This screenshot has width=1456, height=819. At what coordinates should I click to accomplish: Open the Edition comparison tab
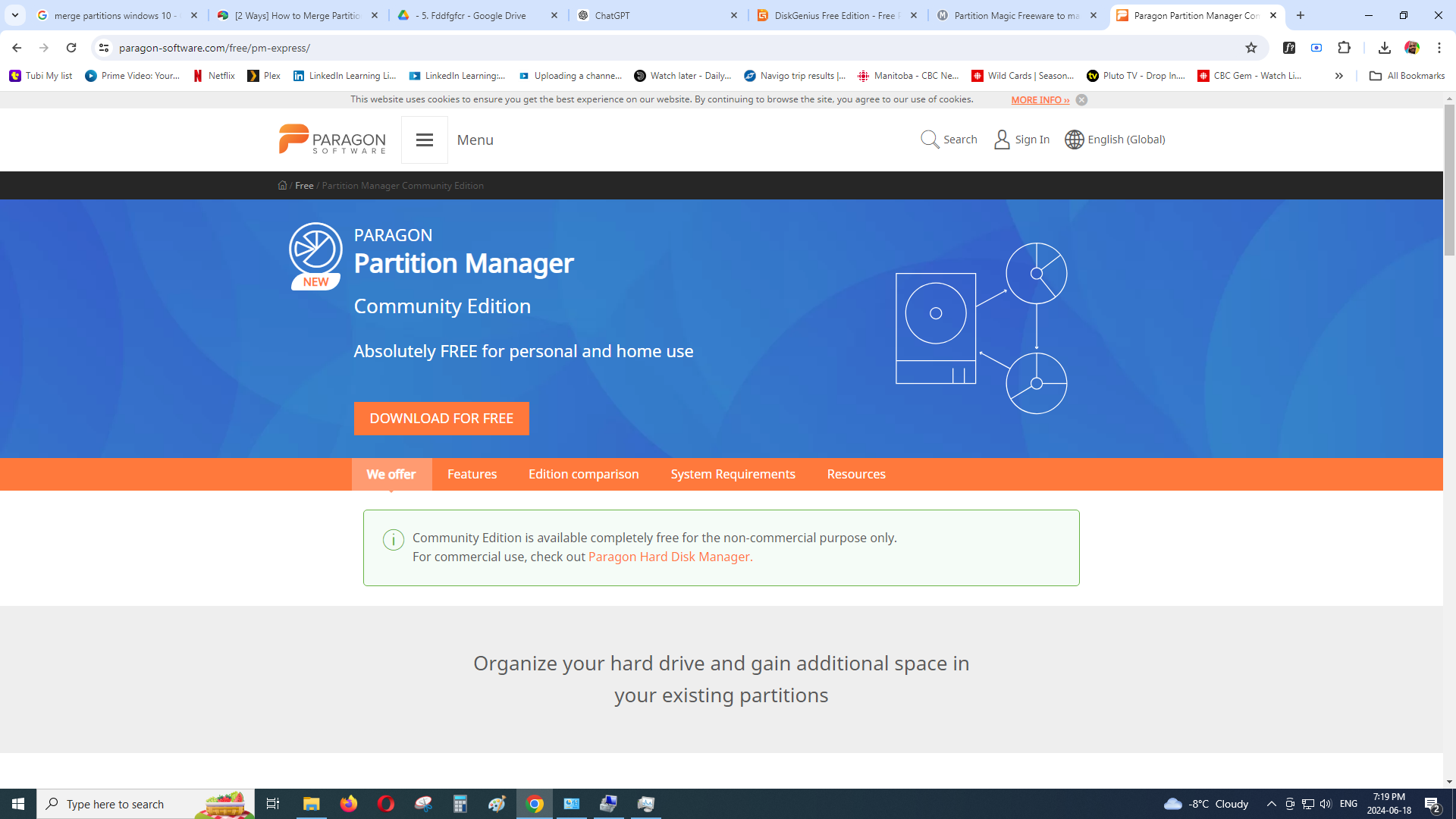(x=583, y=474)
